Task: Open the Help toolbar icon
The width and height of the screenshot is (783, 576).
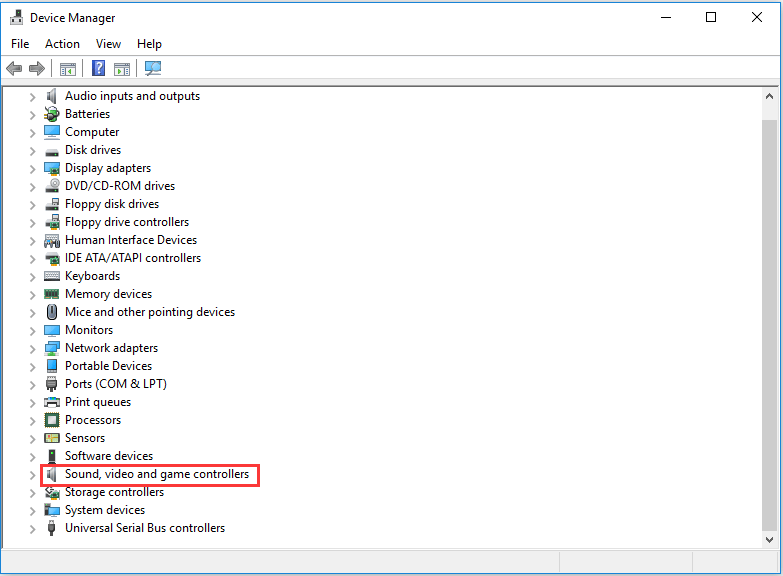Action: pyautogui.click(x=98, y=68)
